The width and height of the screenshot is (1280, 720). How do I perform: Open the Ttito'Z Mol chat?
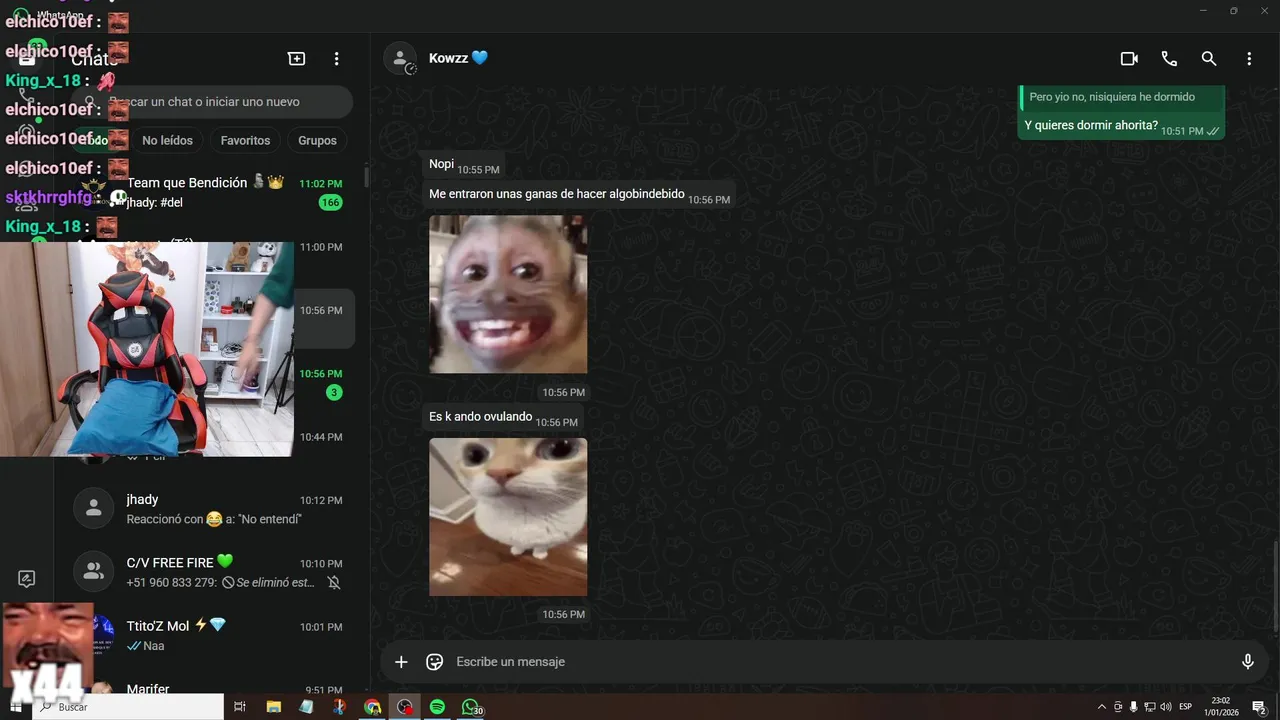pyautogui.click(x=212, y=635)
